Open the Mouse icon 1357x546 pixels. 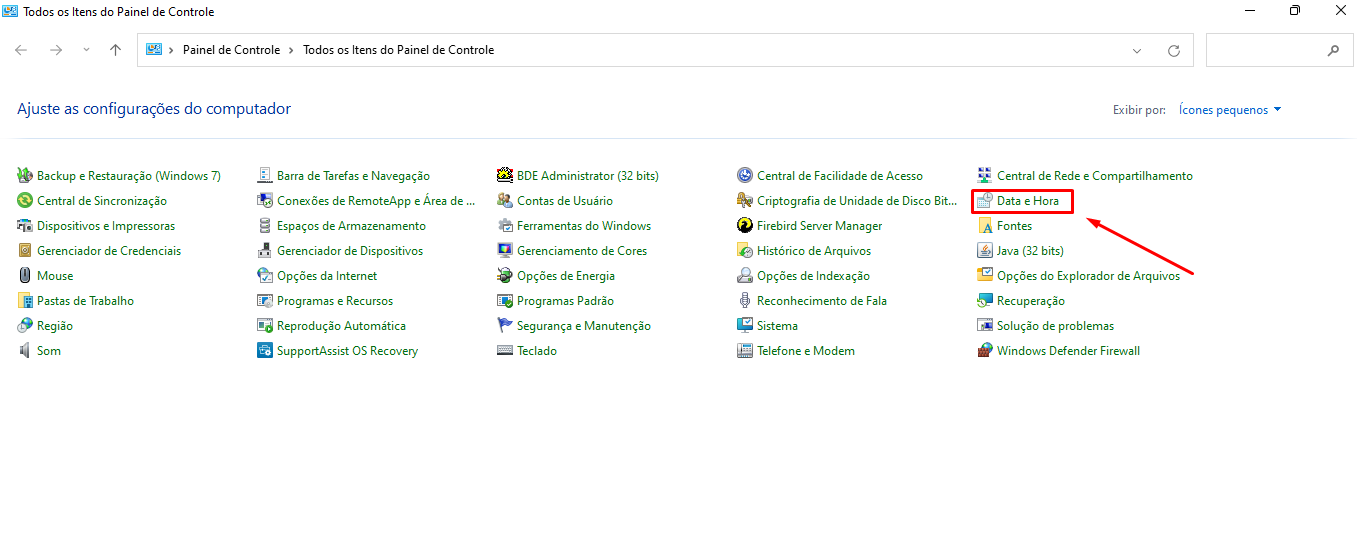pyautogui.click(x=25, y=276)
